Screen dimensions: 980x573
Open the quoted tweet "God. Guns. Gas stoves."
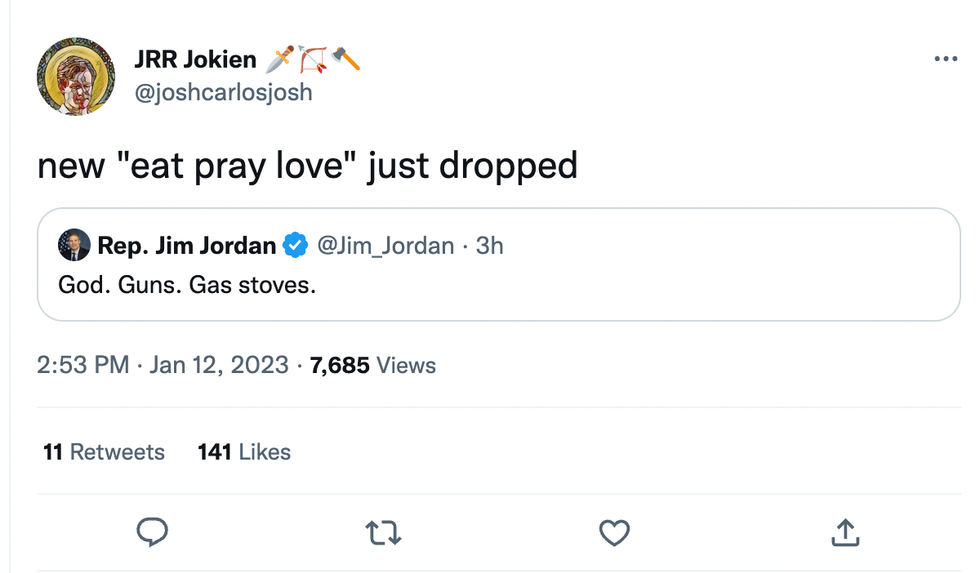187,285
